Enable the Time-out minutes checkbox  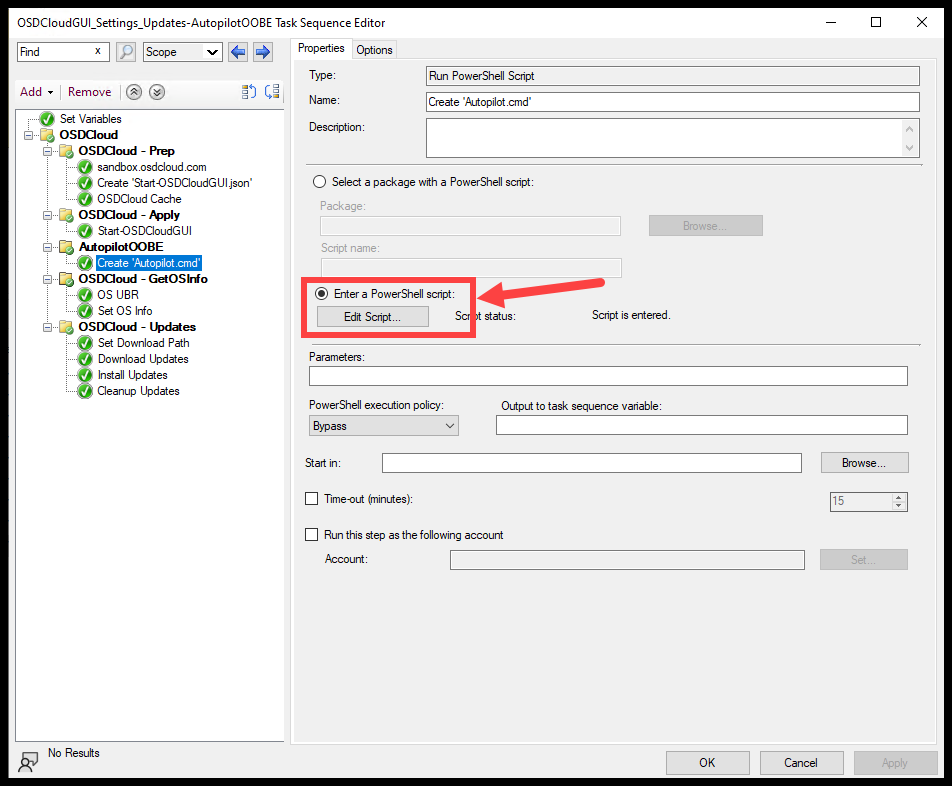click(312, 499)
